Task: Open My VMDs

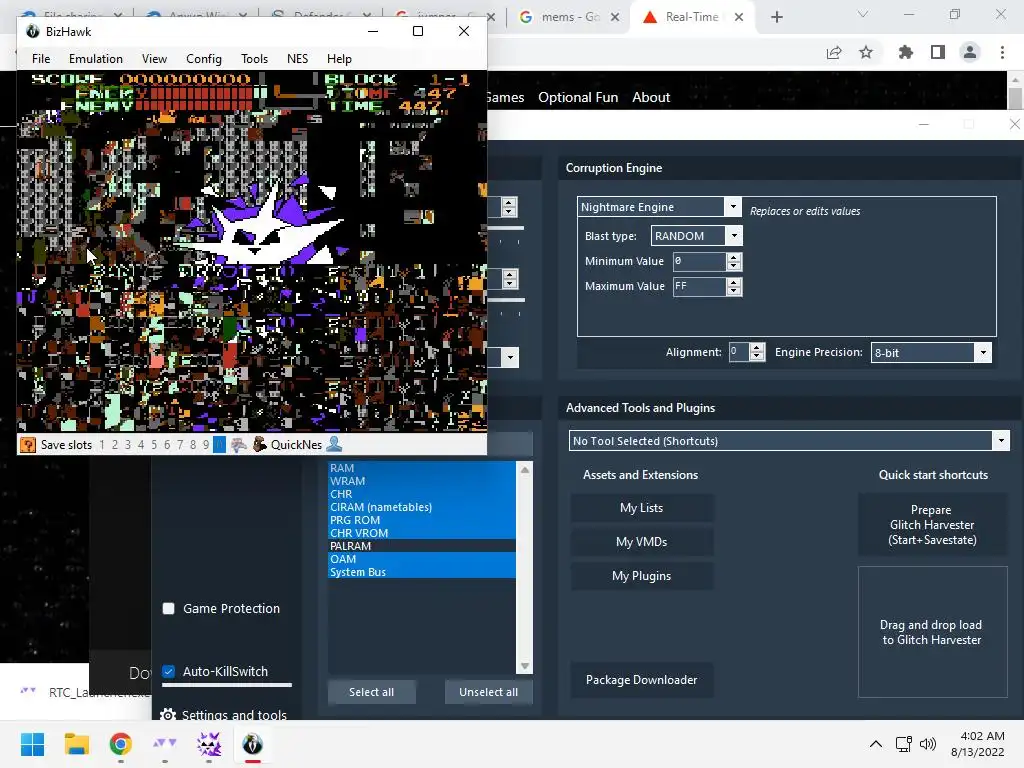Action: [642, 542]
